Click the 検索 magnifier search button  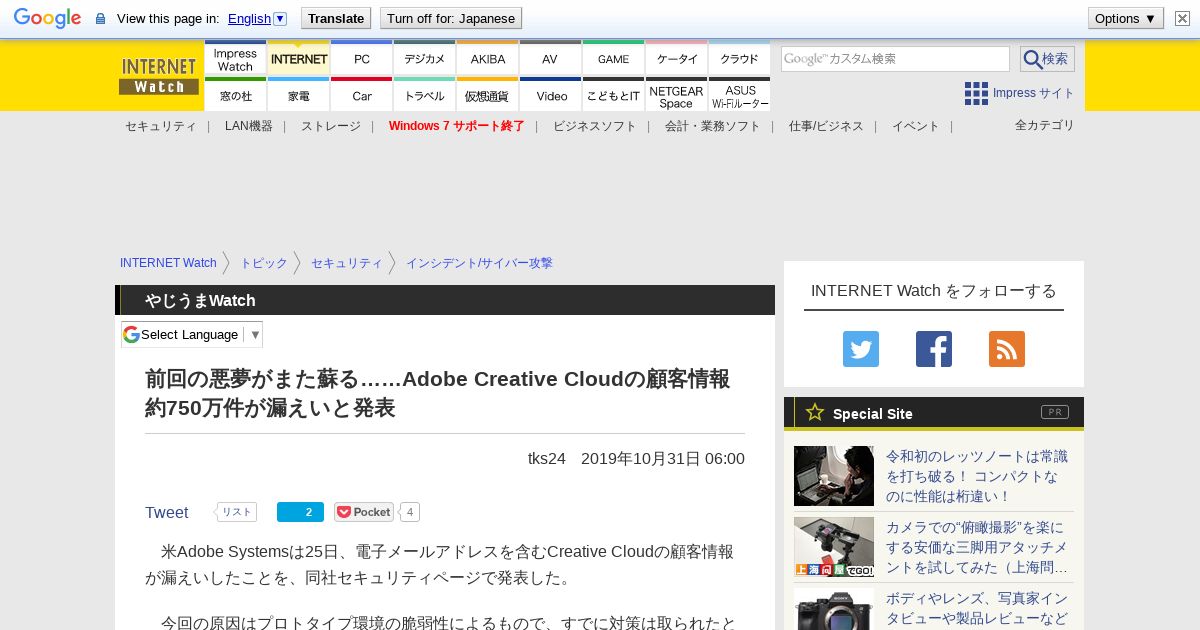1047,59
